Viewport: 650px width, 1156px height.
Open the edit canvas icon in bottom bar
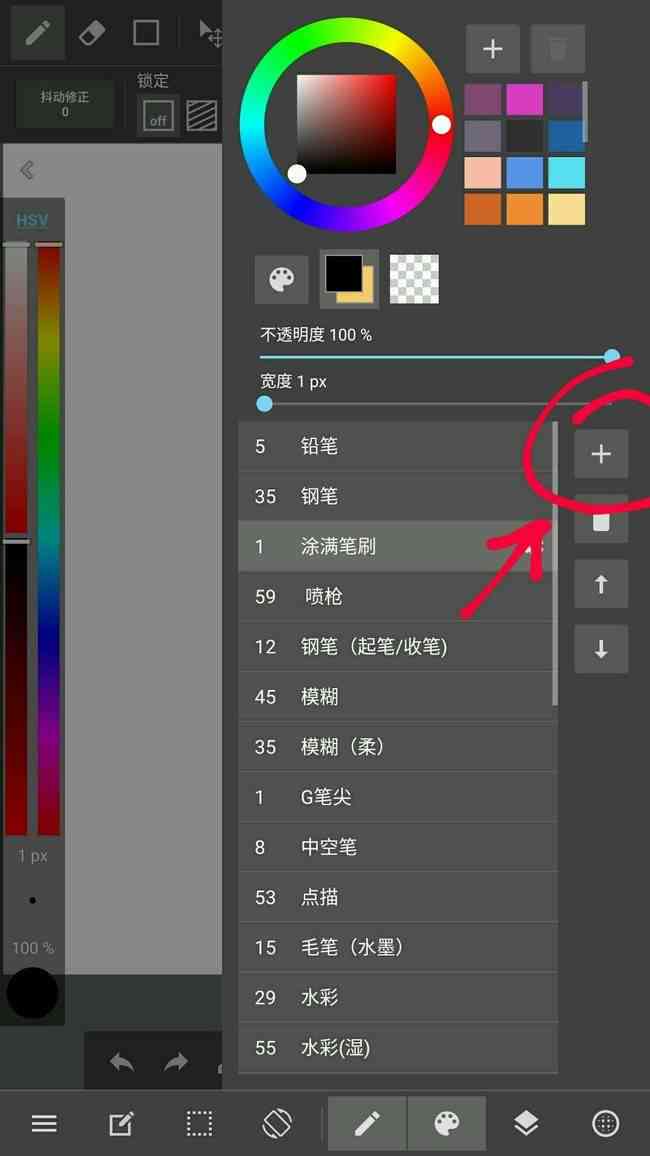coord(121,1124)
